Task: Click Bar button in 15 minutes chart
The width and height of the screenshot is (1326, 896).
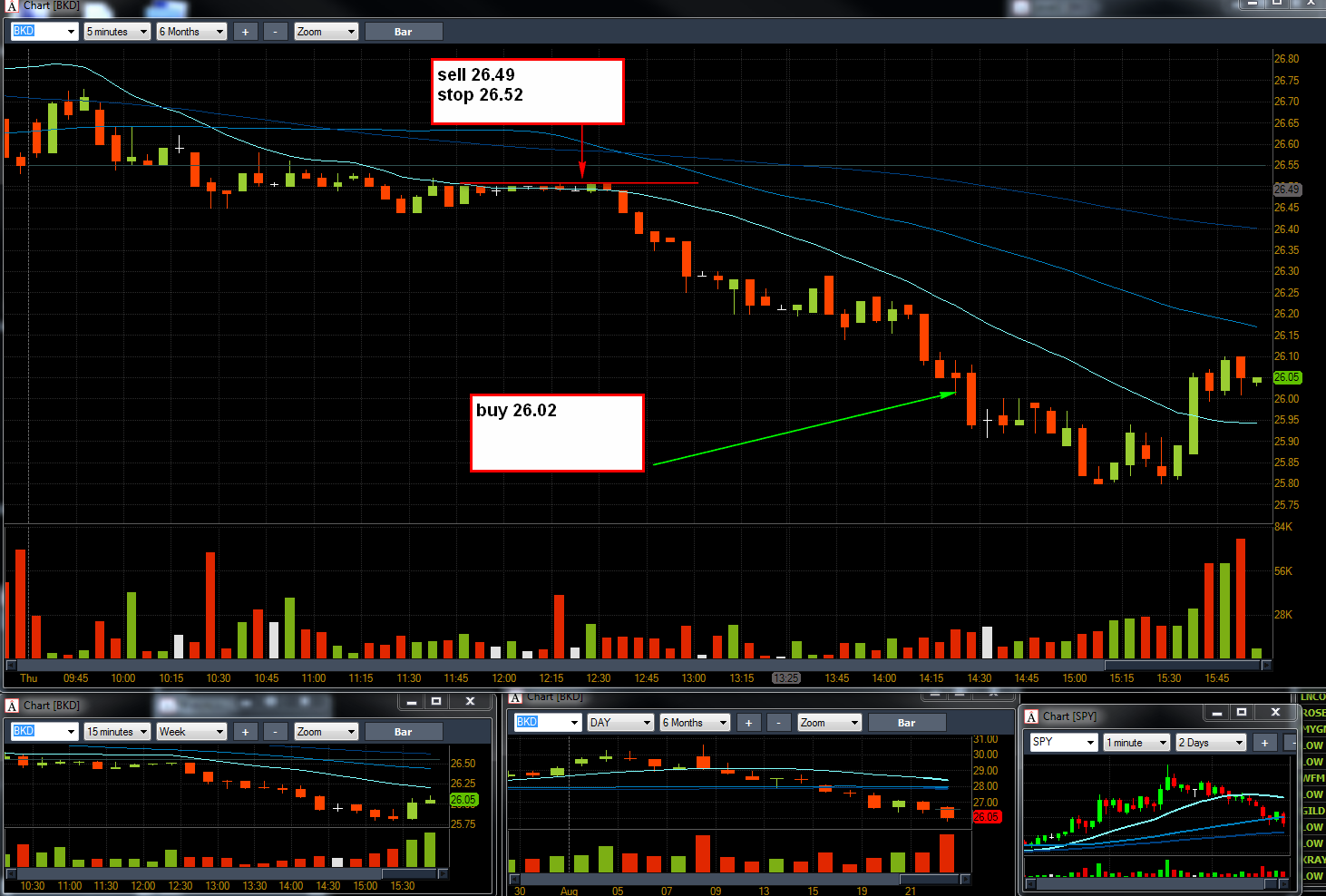Action: coord(404,732)
